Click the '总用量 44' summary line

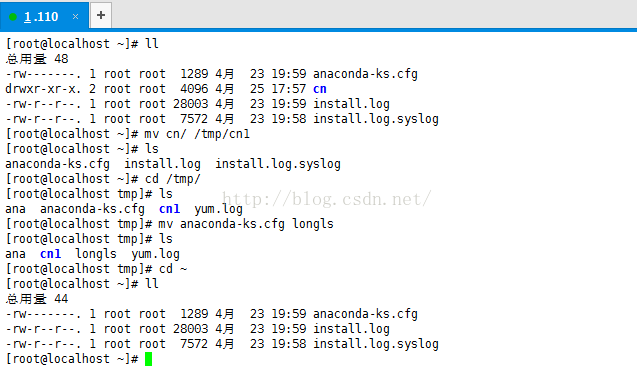[x=37, y=299]
